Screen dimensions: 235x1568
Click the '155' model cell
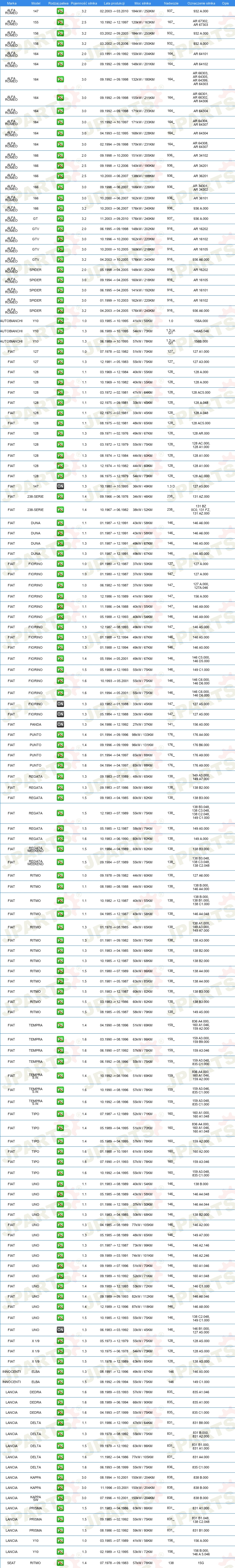click(35, 22)
